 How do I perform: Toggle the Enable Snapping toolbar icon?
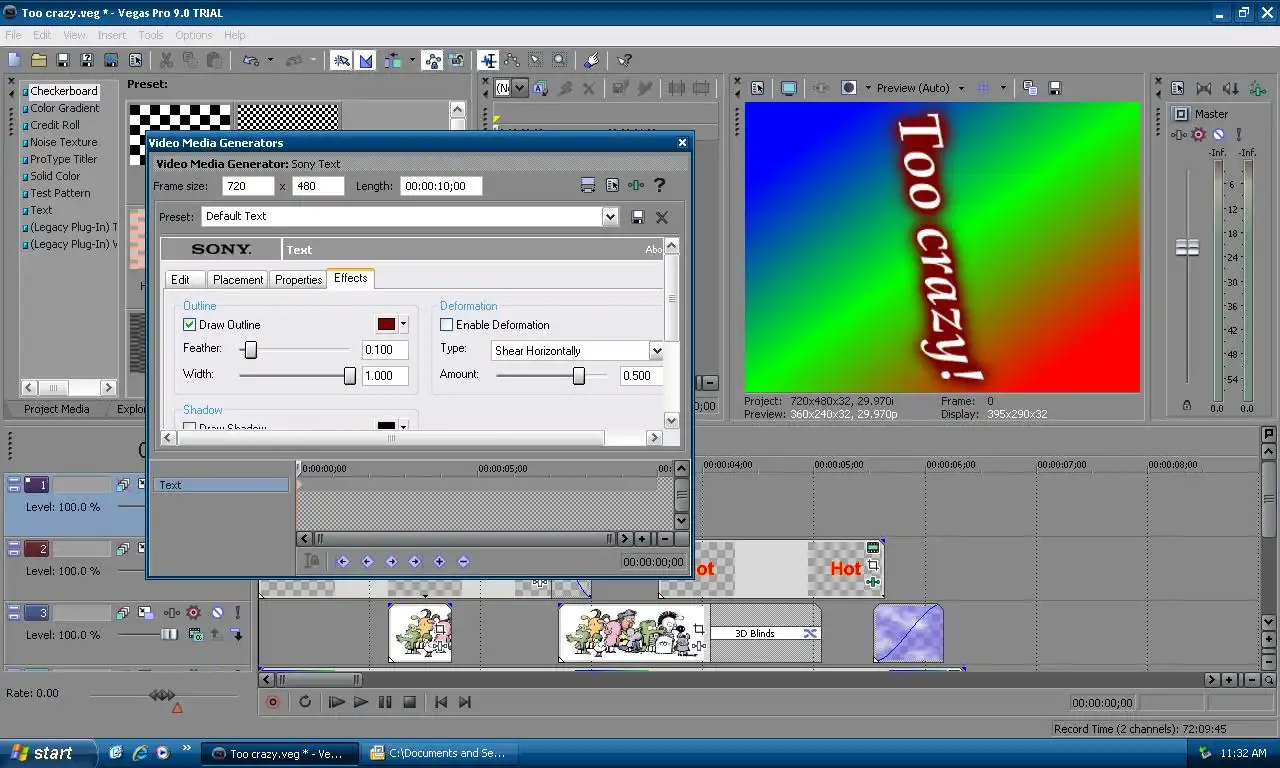(x=342, y=60)
